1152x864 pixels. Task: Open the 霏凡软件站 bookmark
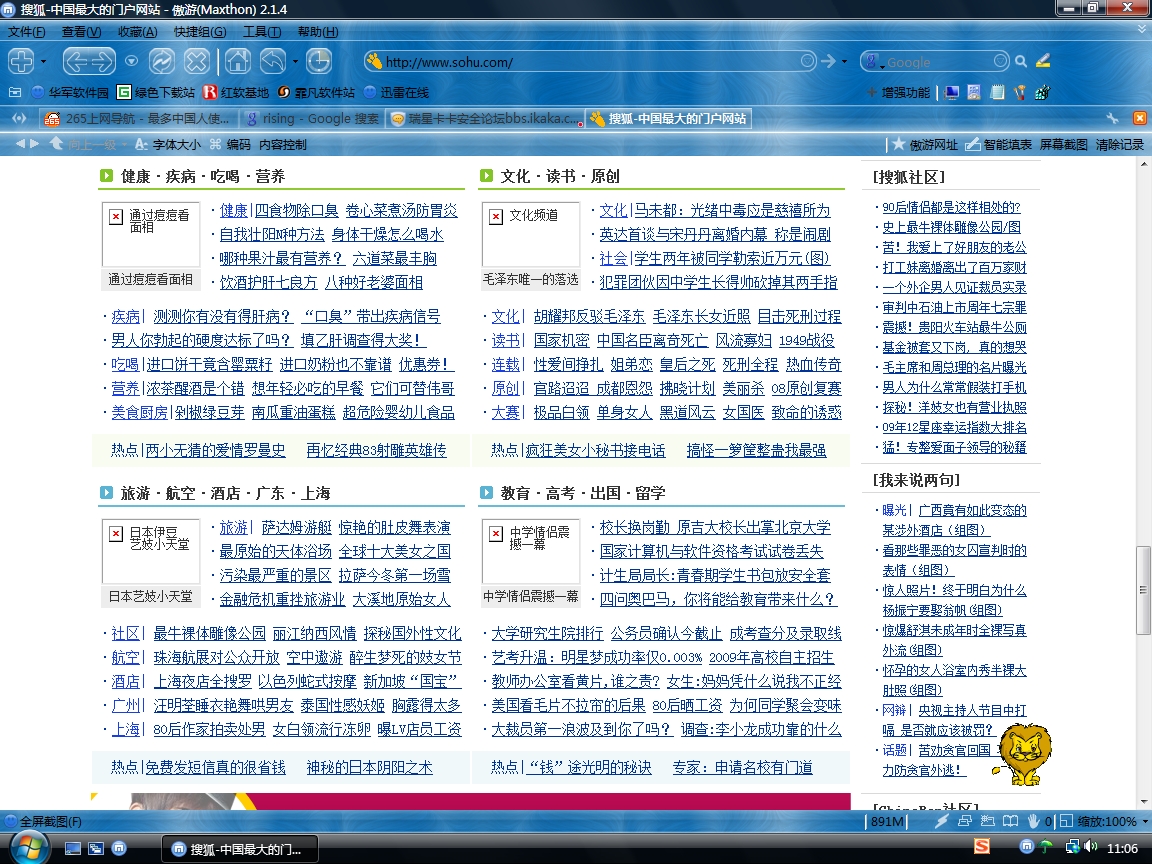point(317,93)
